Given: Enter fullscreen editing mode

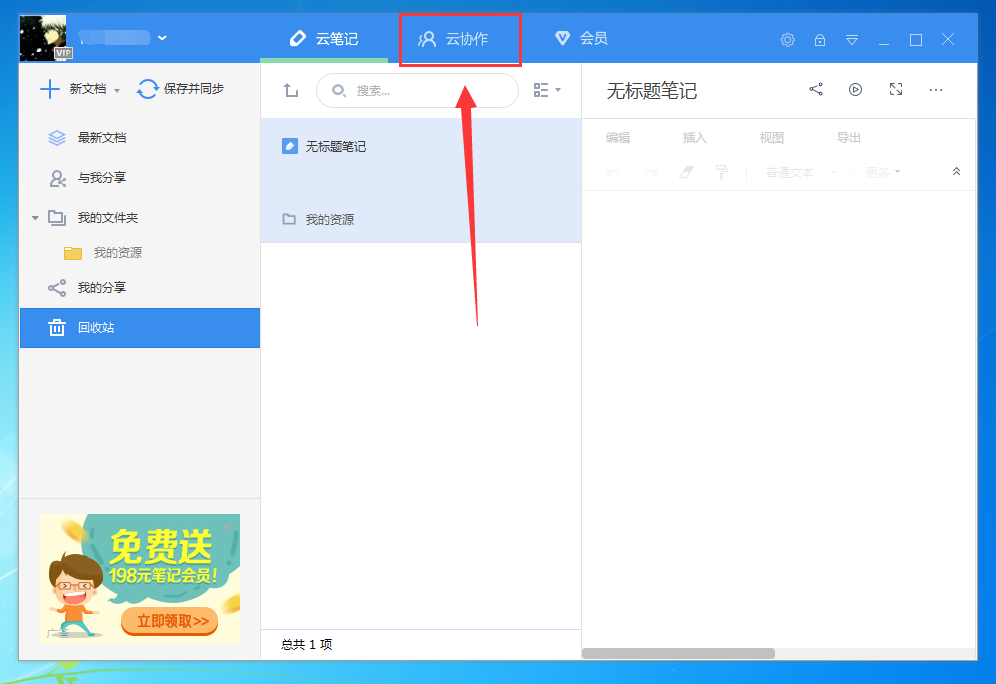Looking at the screenshot, I should tap(895, 89).
